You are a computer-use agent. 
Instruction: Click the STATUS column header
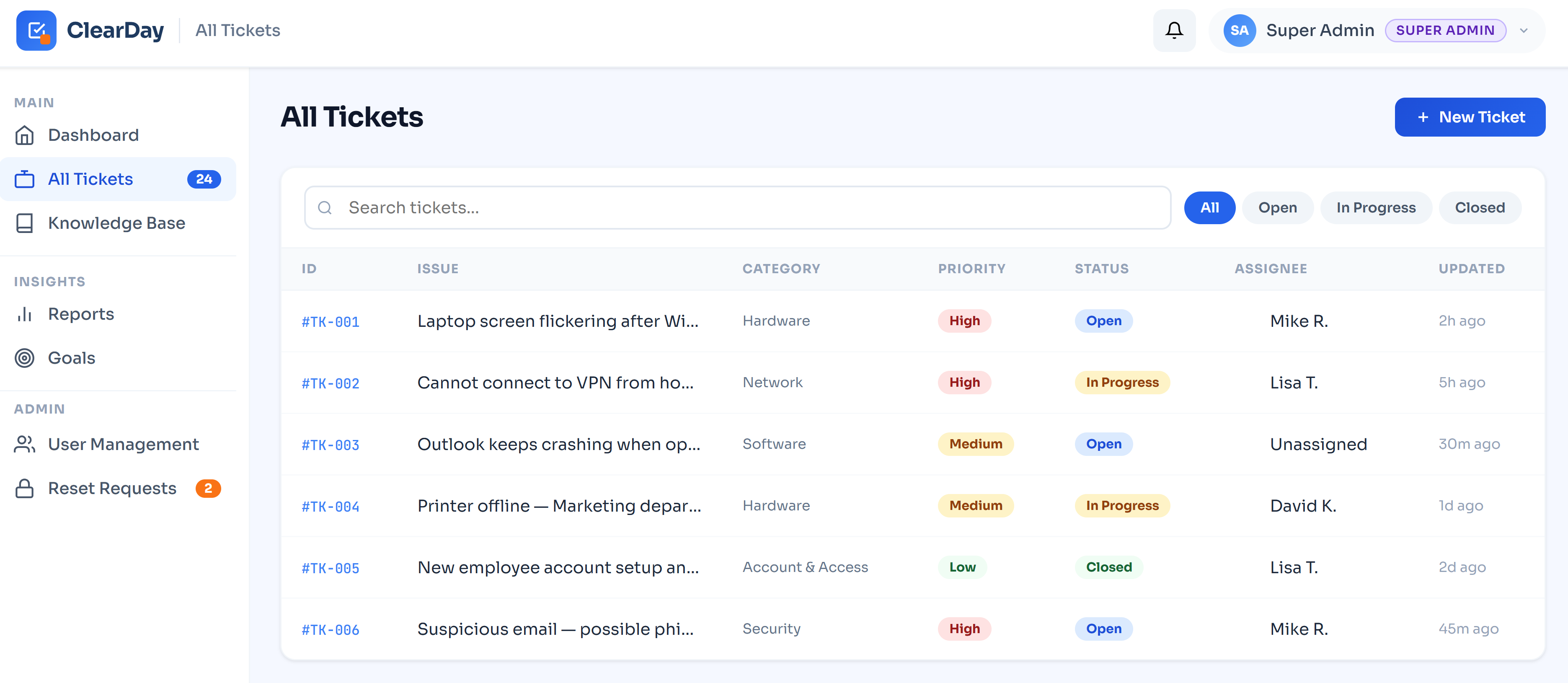tap(1101, 269)
